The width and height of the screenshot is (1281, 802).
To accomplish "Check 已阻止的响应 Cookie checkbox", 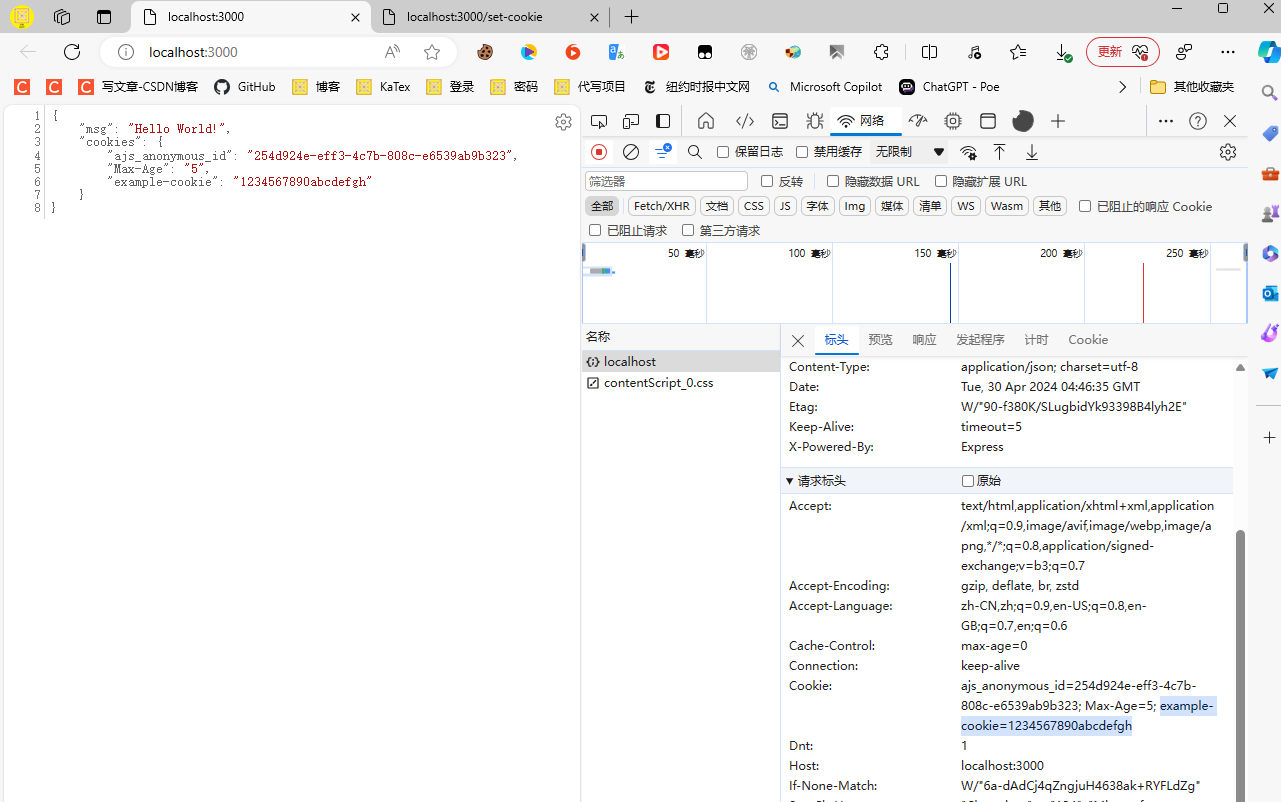I will [1085, 206].
